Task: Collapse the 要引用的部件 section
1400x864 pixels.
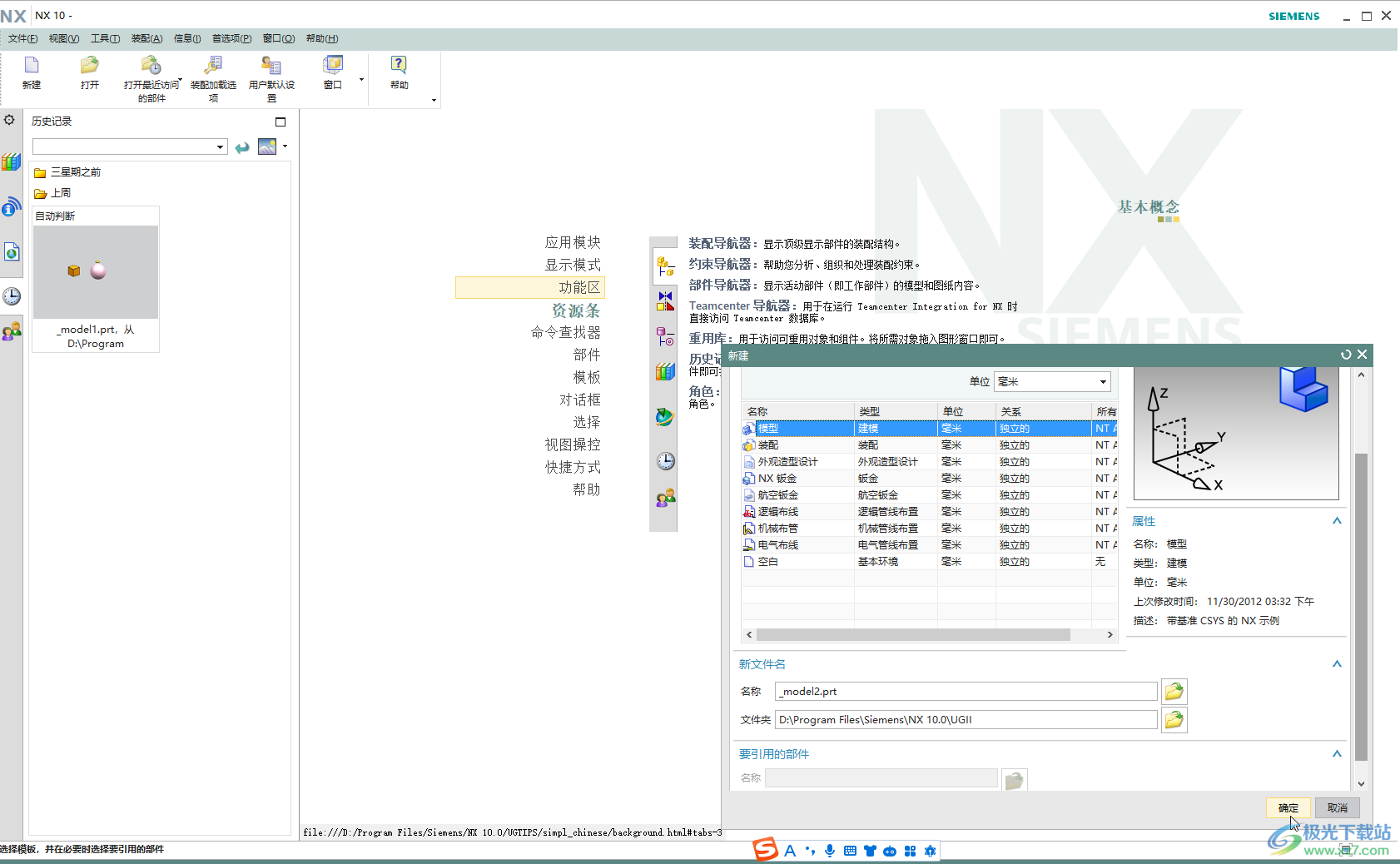Action: (1337, 754)
